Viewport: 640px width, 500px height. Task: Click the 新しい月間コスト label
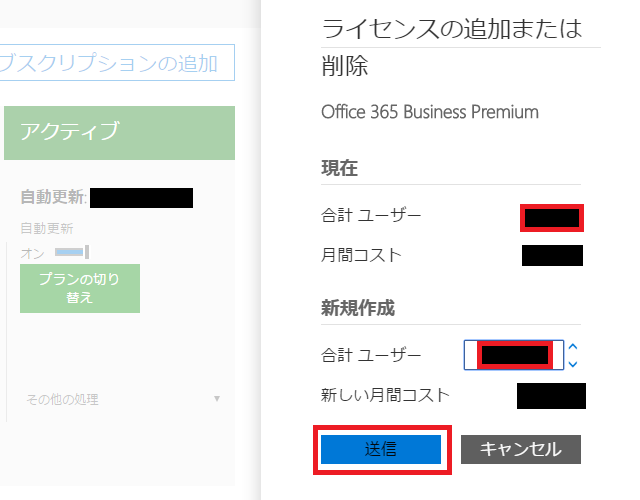[386, 394]
